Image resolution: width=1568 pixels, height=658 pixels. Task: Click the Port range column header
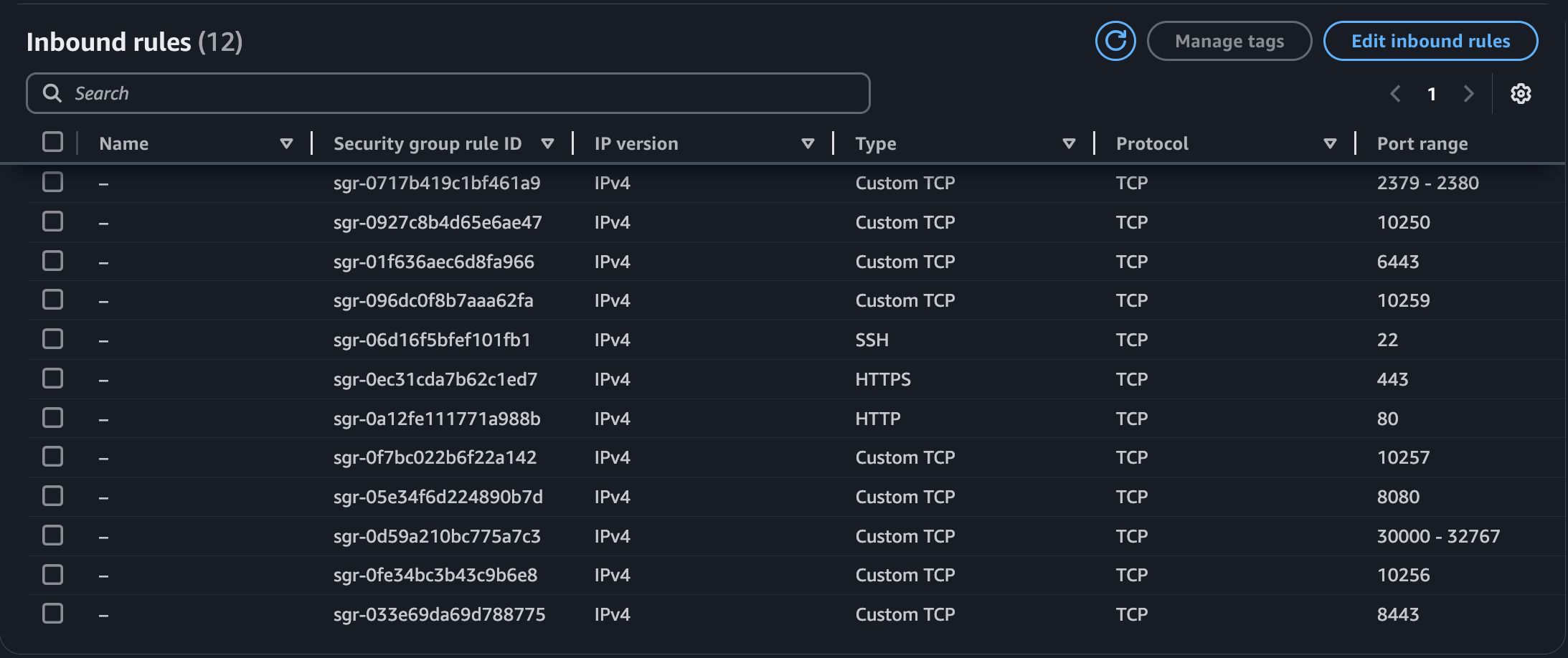tap(1422, 144)
